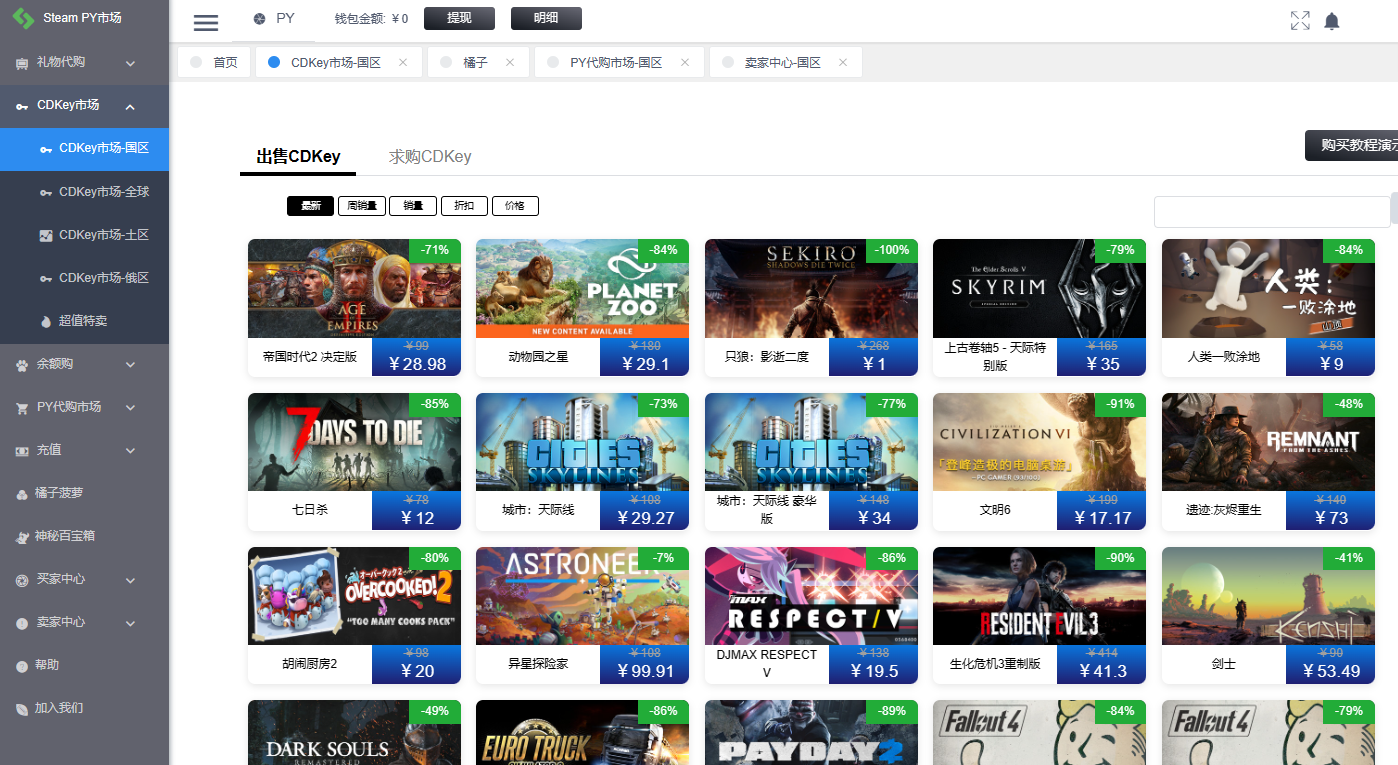Image resolution: width=1398 pixels, height=765 pixels.
Task: Collapse the CDKey市场 menu
Action: 130,106
